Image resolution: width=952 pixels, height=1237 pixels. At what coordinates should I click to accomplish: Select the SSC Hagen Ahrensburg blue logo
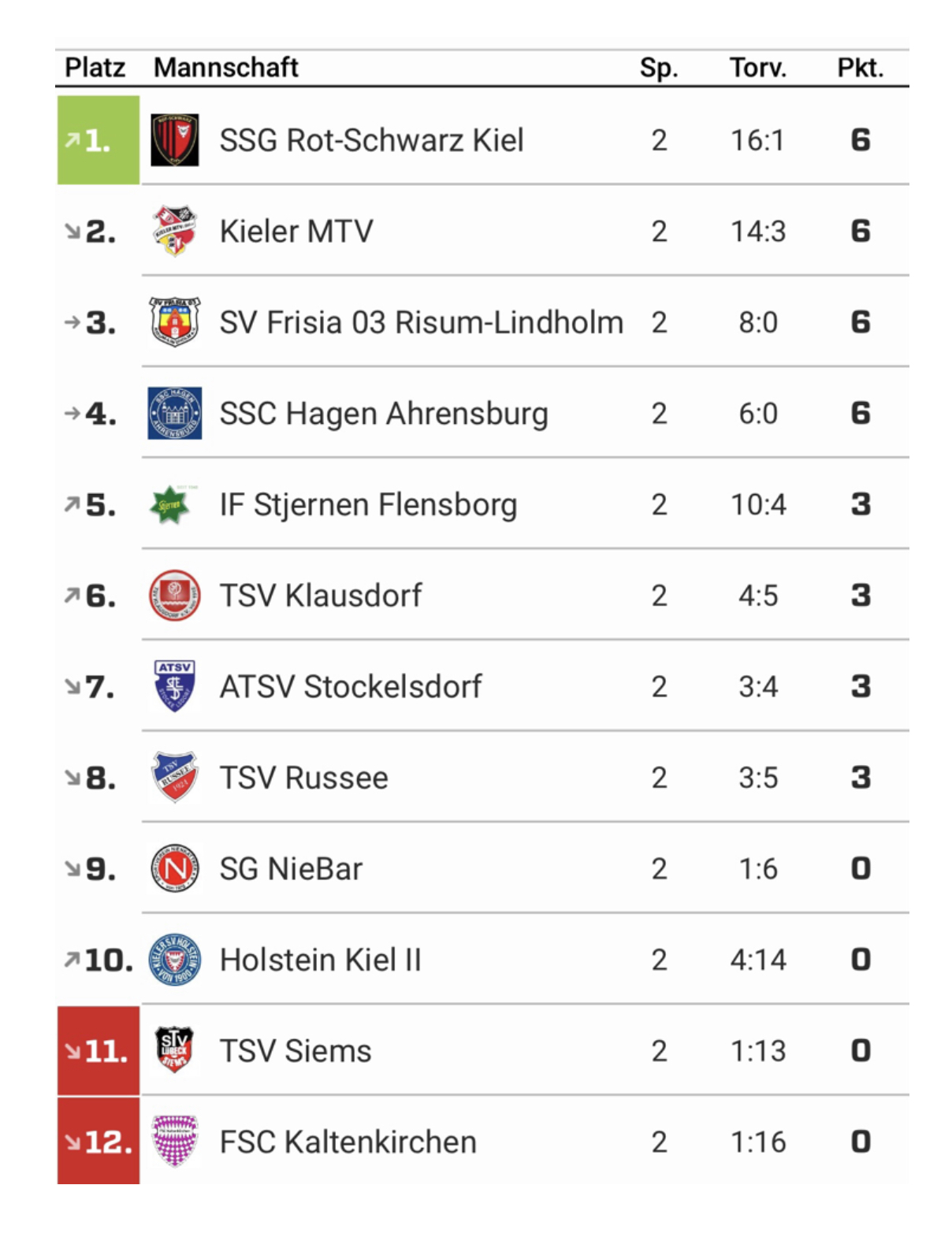(174, 413)
